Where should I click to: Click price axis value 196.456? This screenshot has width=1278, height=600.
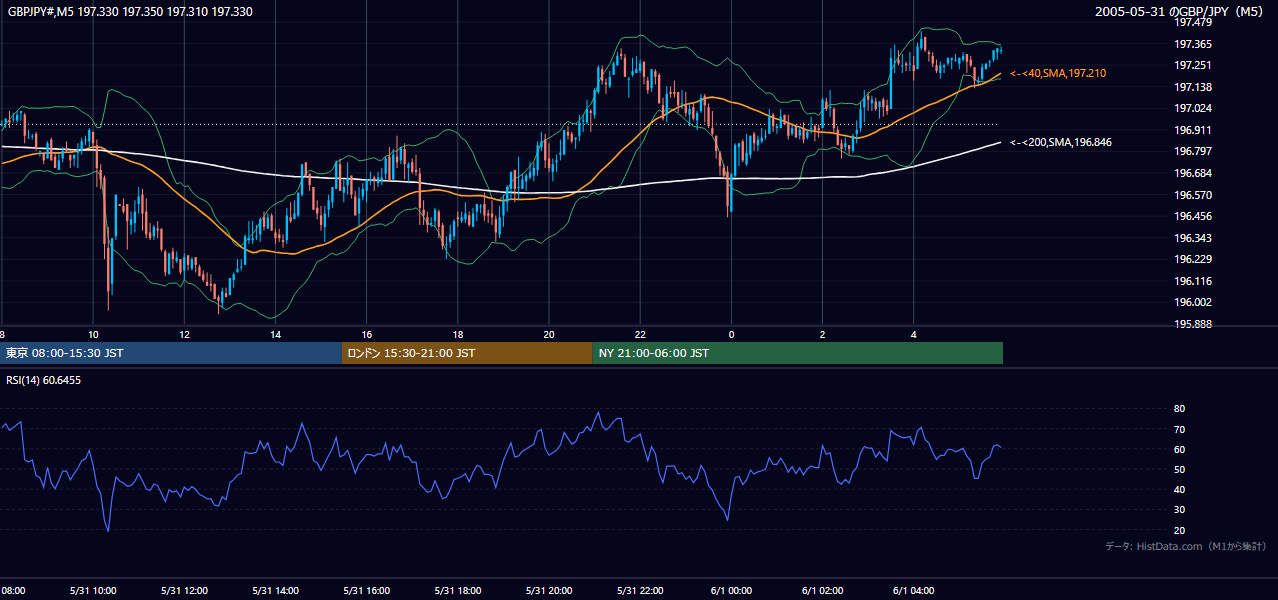tap(1192, 216)
